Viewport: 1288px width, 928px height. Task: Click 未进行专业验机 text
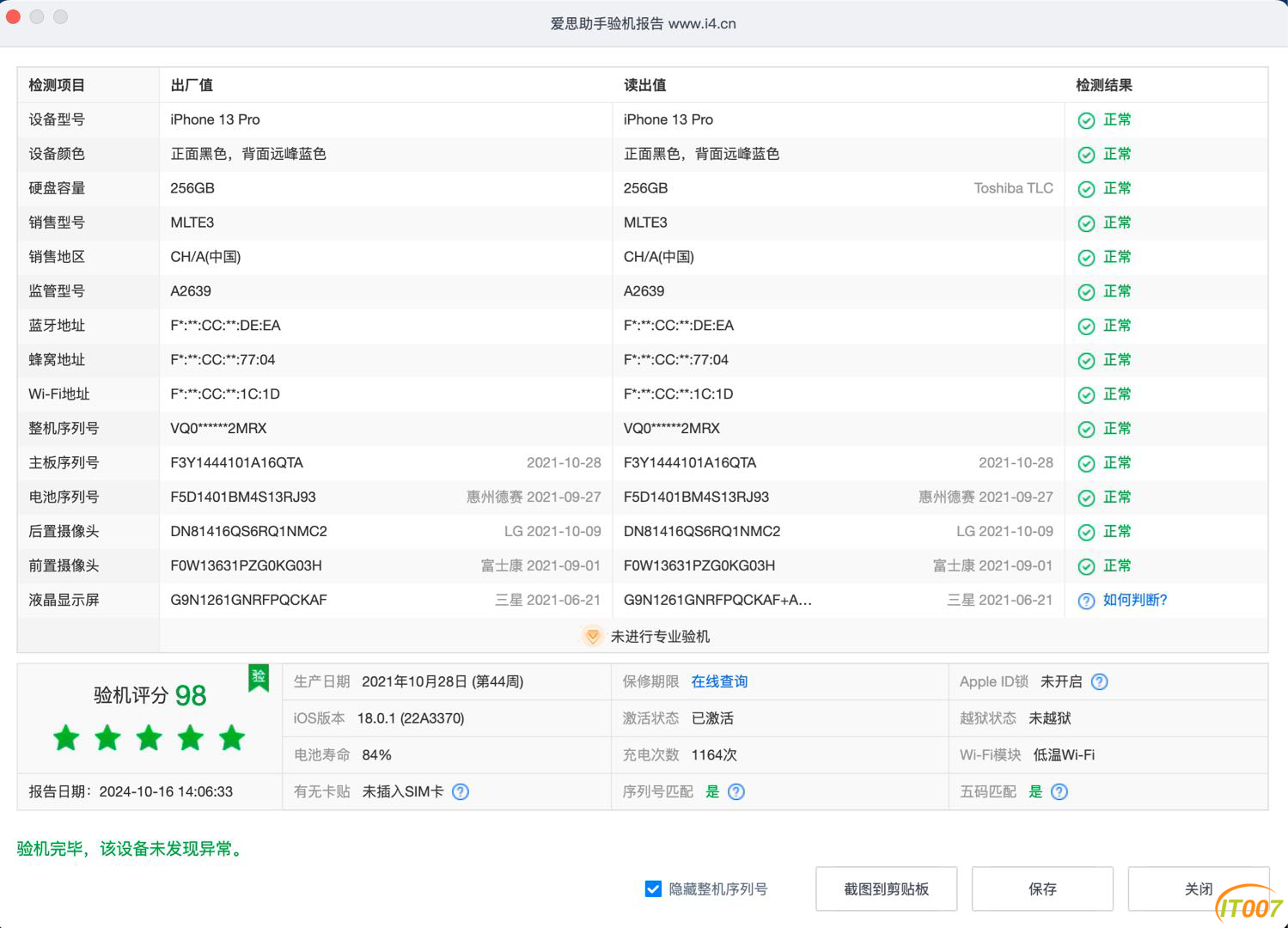660,637
